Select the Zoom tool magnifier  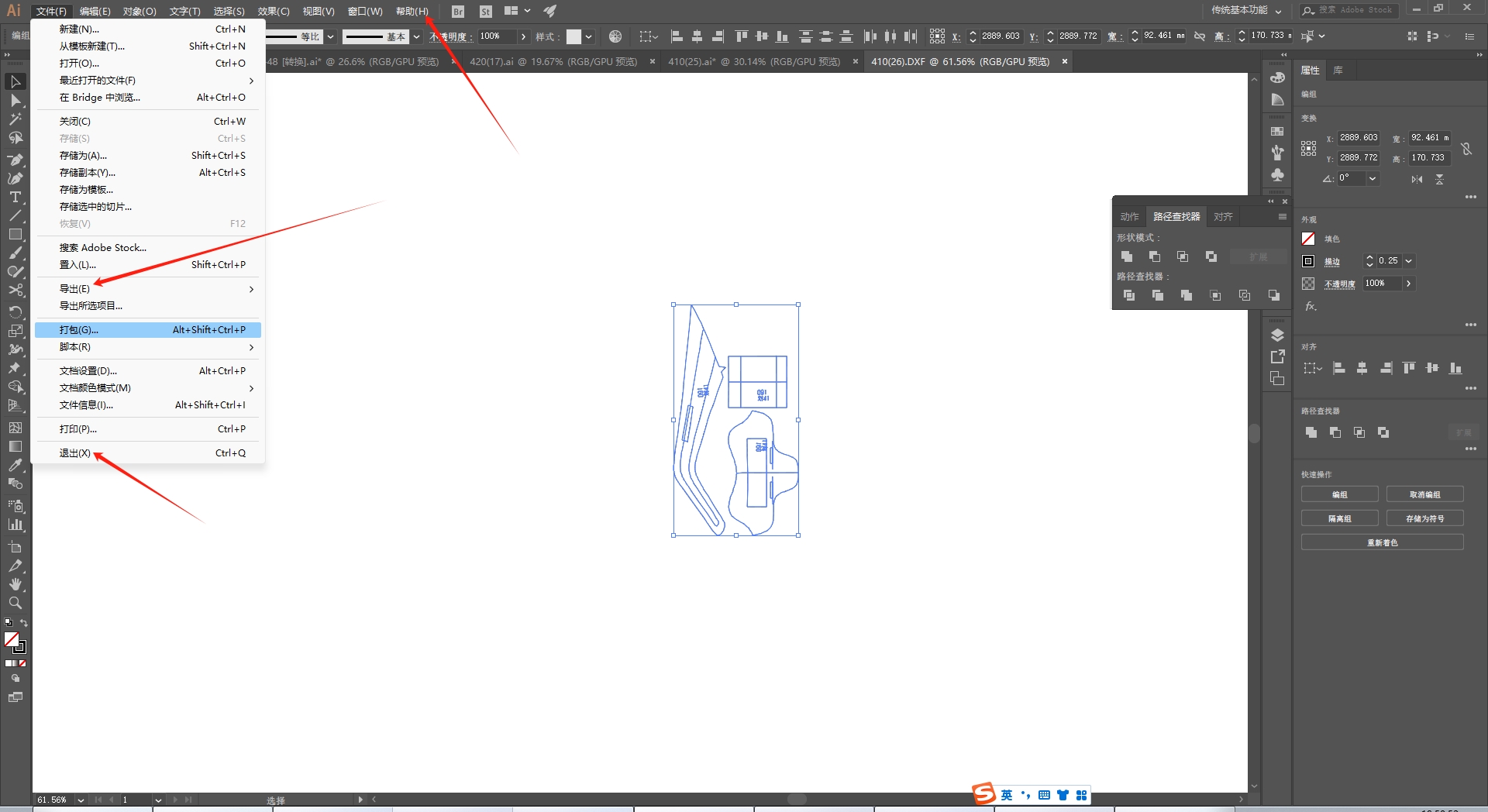click(x=15, y=603)
